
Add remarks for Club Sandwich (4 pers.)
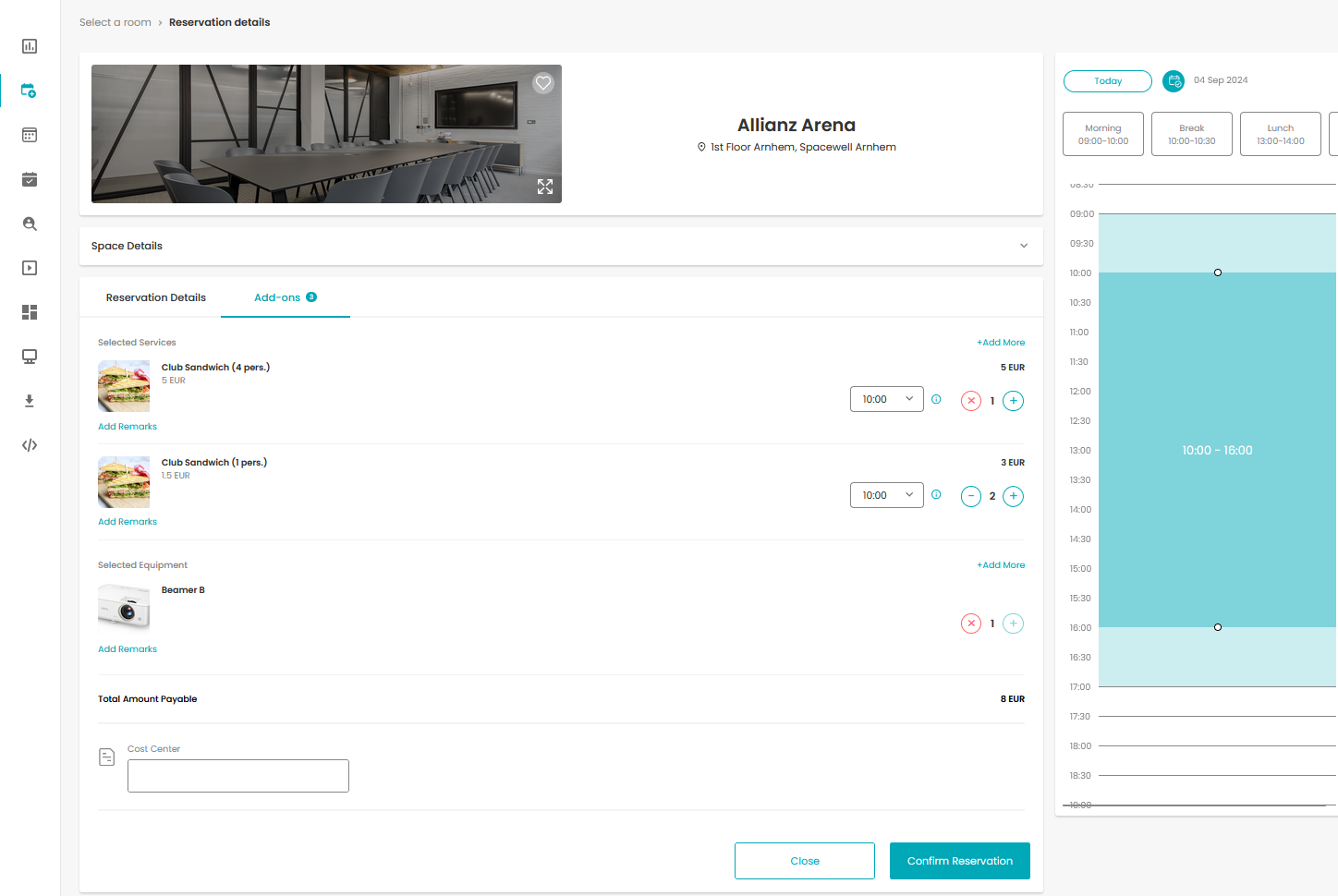tap(128, 427)
